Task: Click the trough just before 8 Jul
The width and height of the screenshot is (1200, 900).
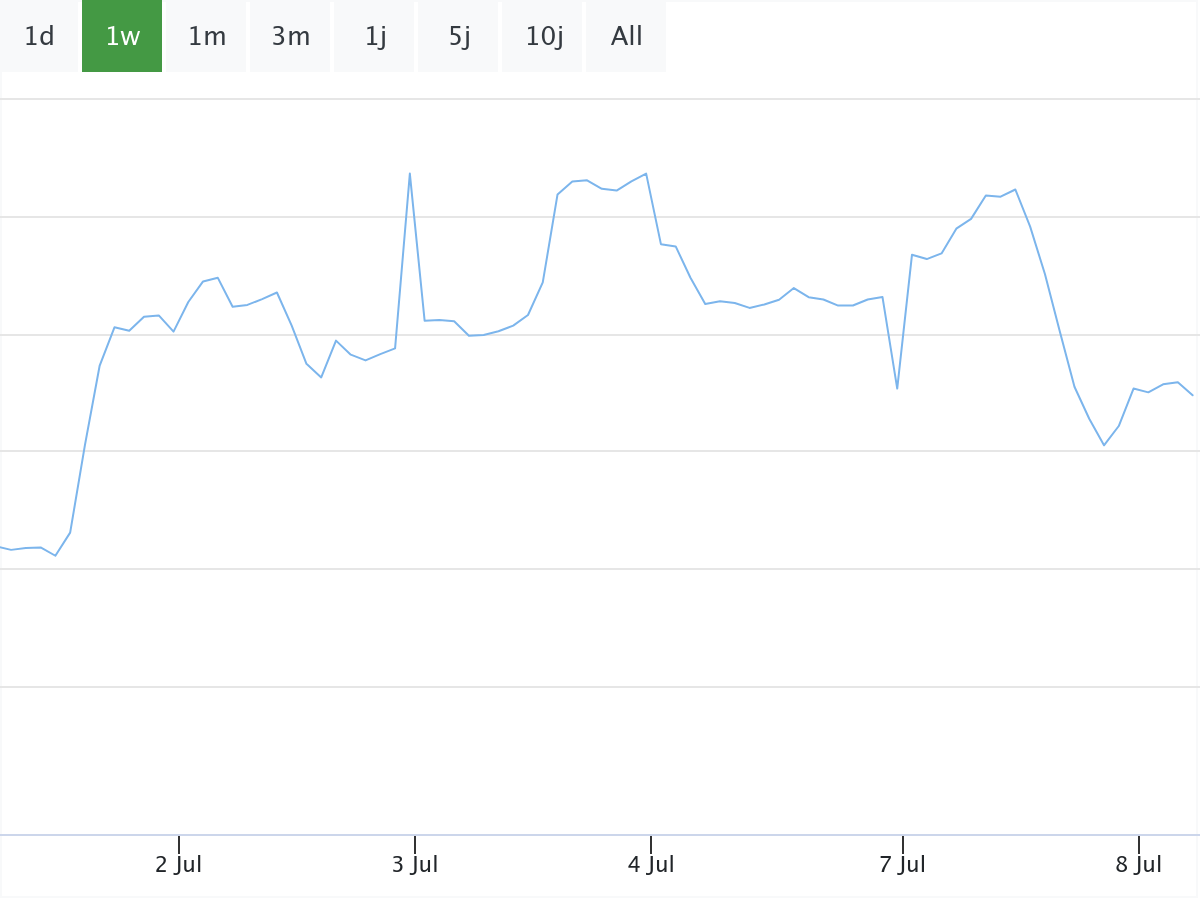Action: pyautogui.click(x=1104, y=445)
